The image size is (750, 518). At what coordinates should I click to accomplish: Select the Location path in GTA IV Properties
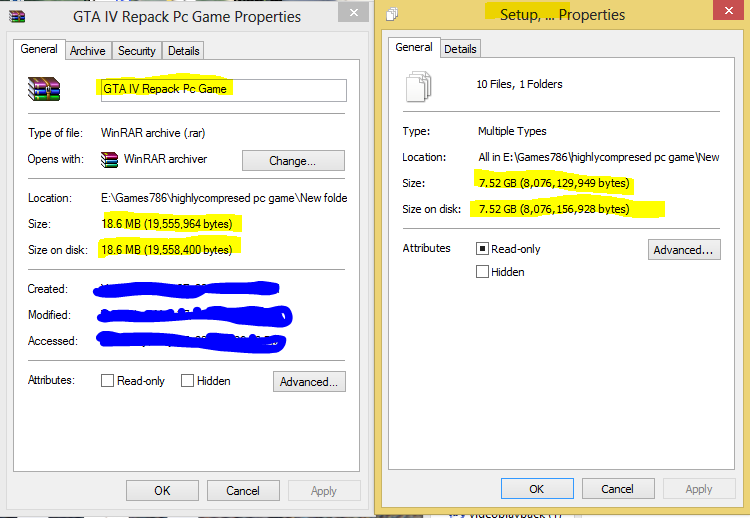coord(224,198)
